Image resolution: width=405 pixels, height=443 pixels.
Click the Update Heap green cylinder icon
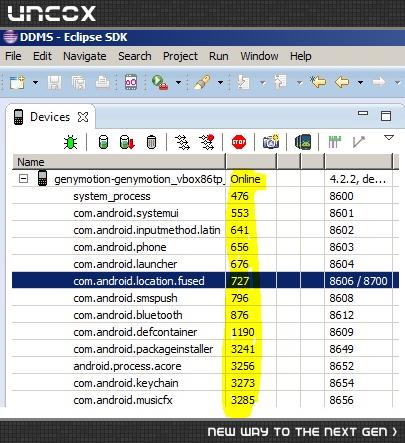(x=104, y=142)
